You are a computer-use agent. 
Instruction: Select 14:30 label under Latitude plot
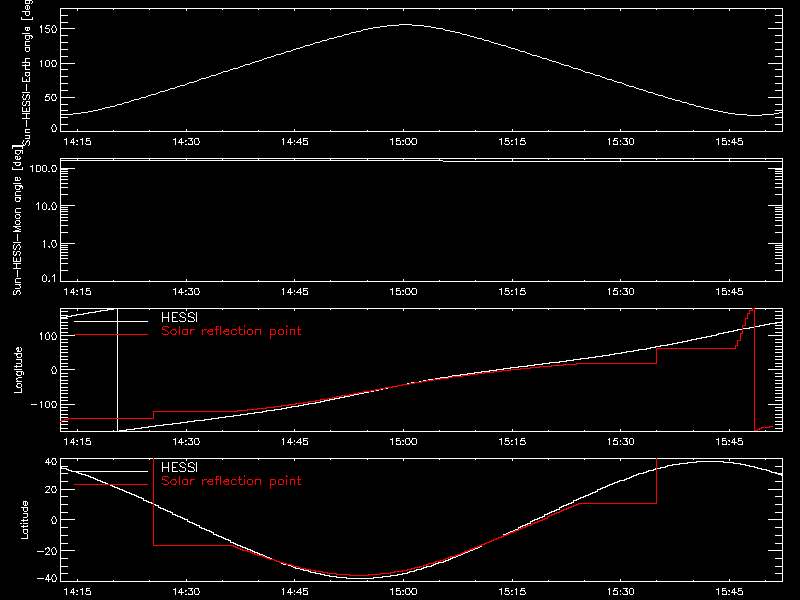186,592
